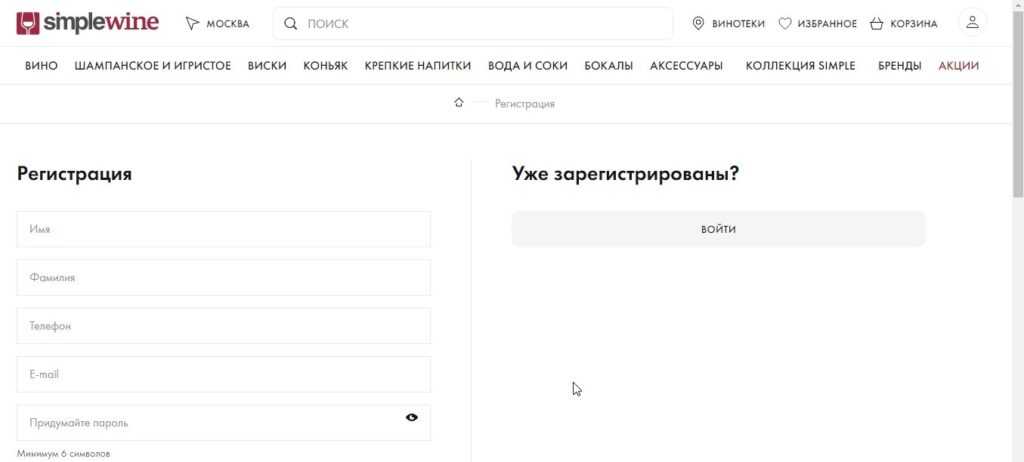Select the E-mail field

tap(223, 374)
